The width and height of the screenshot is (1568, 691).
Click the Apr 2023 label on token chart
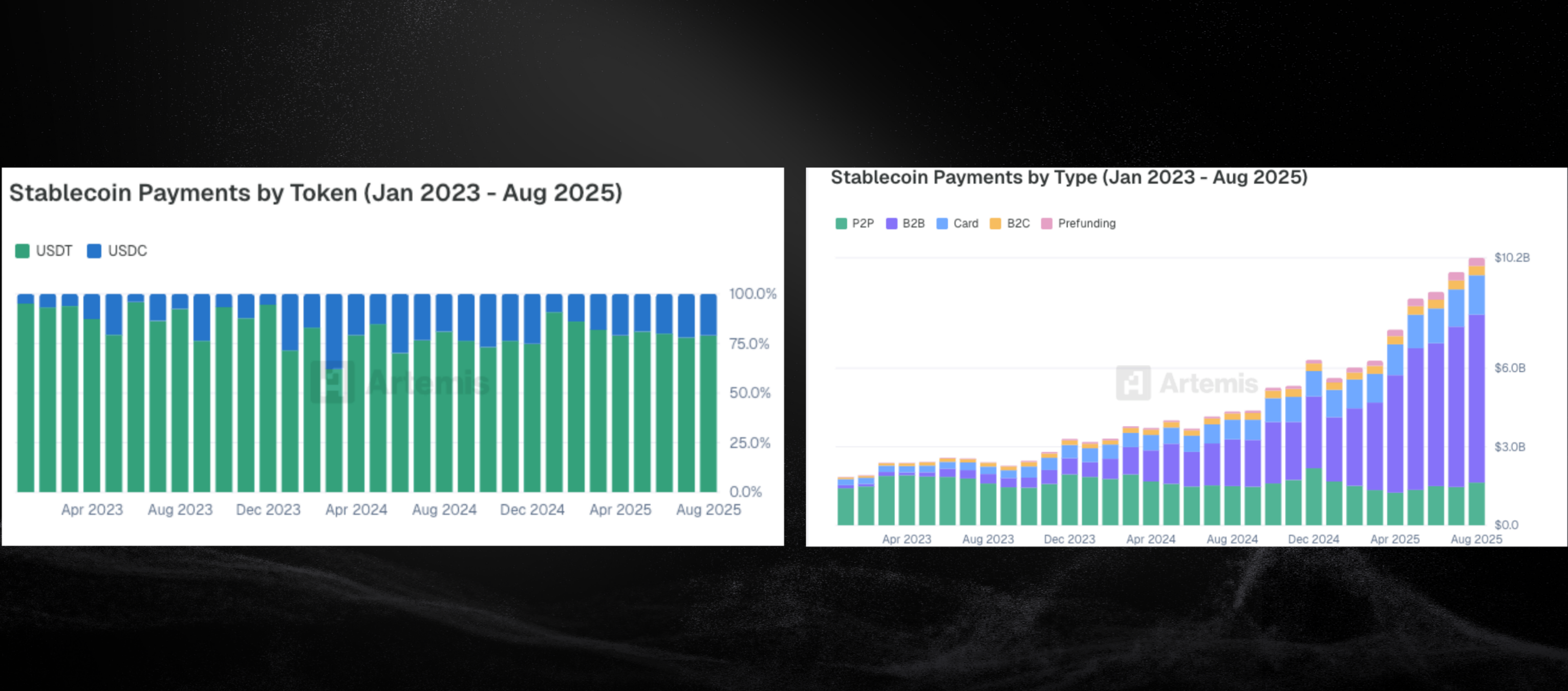click(92, 510)
